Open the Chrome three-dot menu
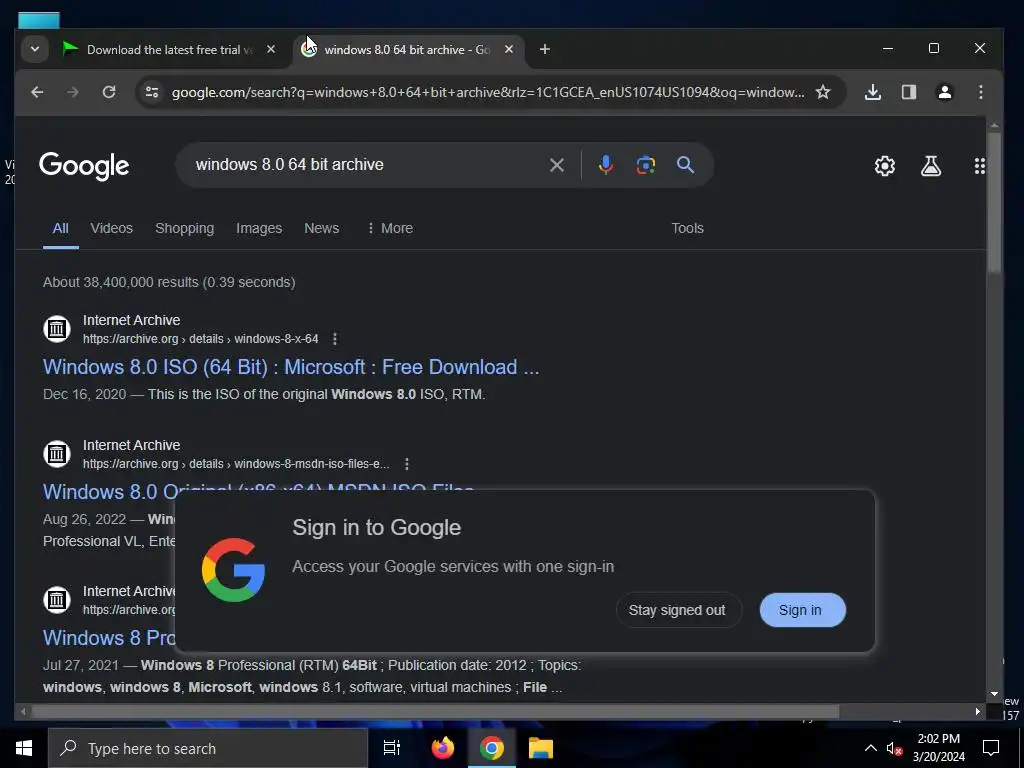This screenshot has width=1024, height=768. [x=980, y=92]
